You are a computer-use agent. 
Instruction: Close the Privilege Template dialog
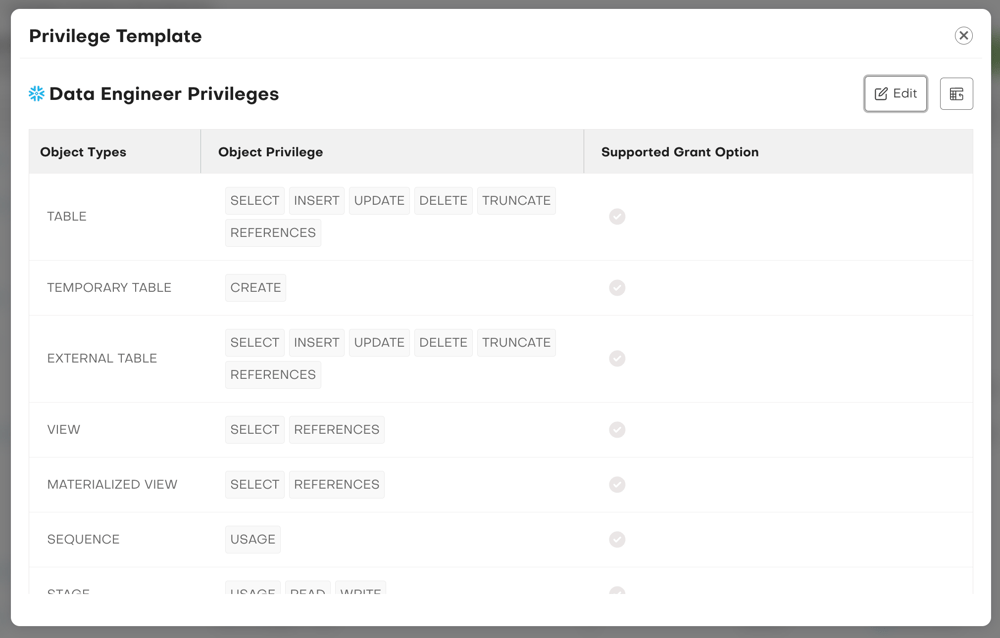click(963, 36)
